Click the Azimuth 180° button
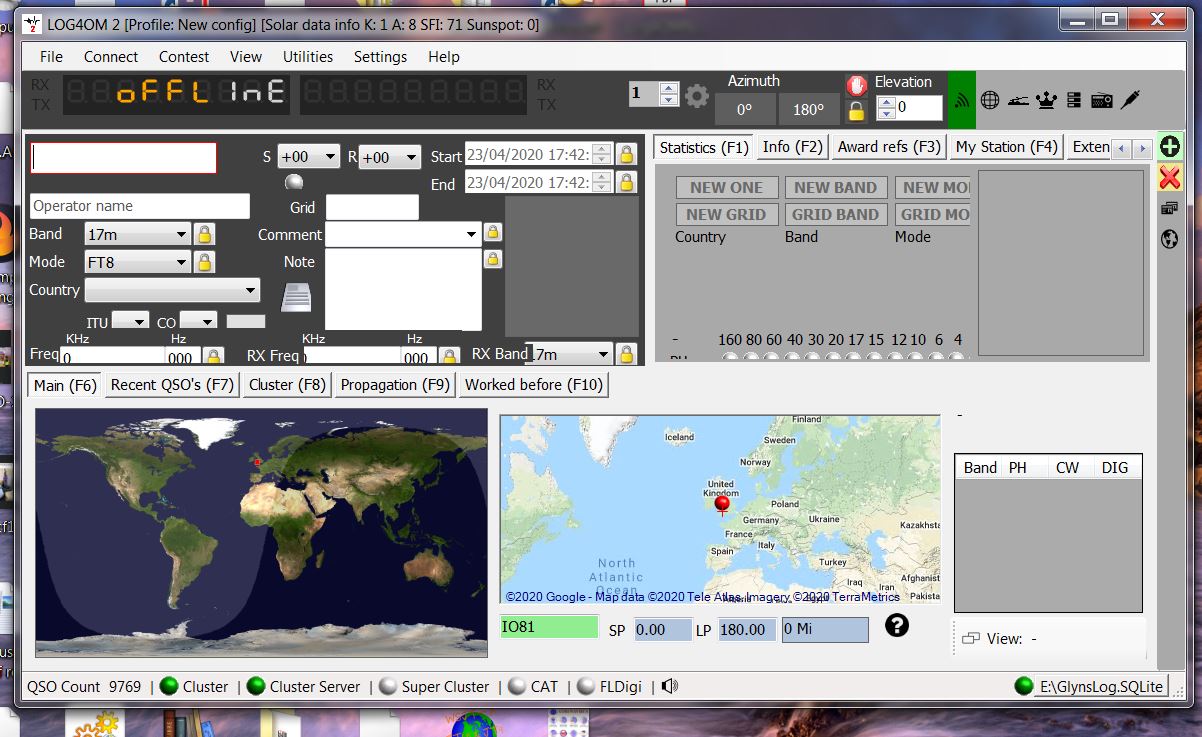This screenshot has height=737, width=1202. pos(808,109)
